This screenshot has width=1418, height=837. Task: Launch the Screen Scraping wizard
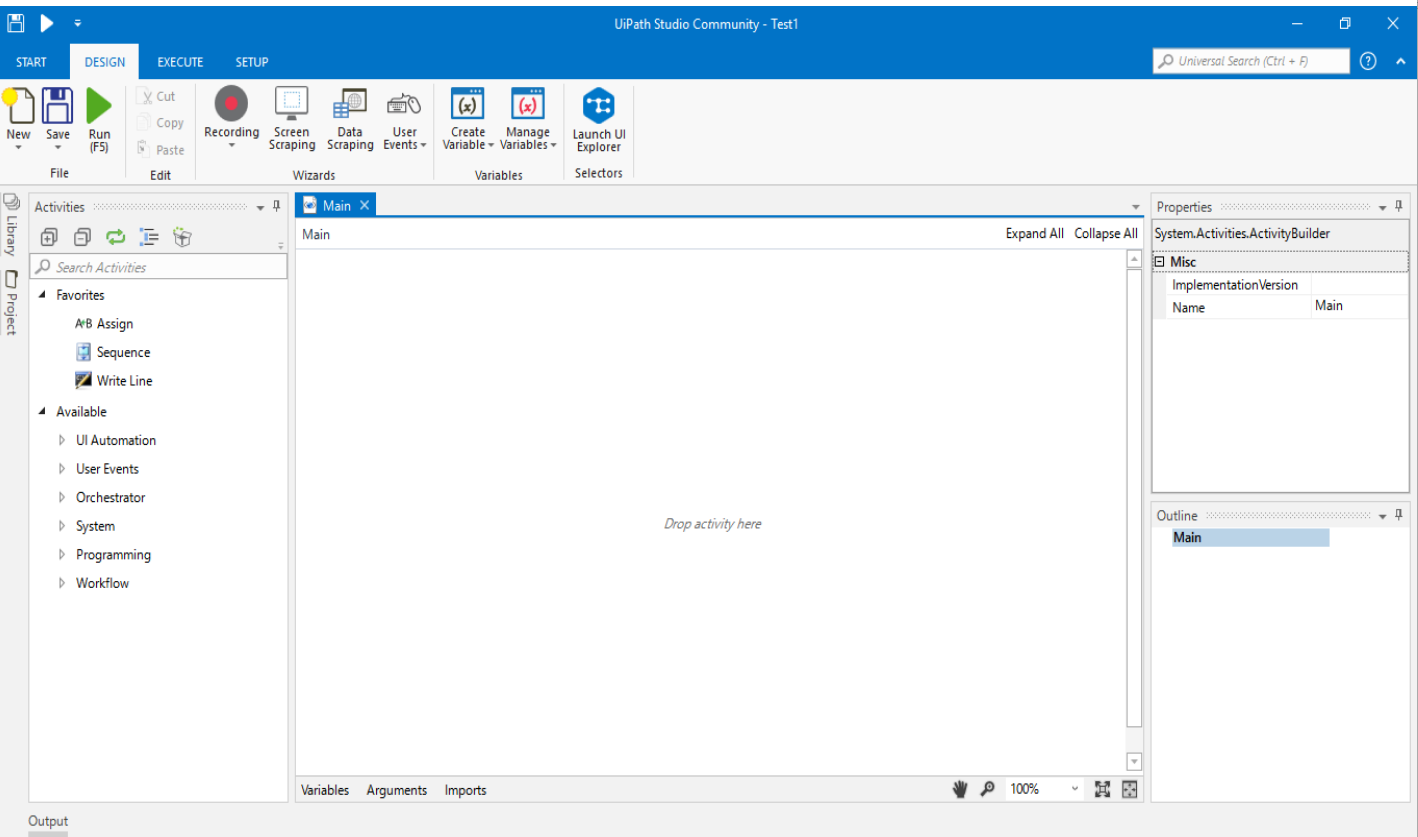click(292, 119)
